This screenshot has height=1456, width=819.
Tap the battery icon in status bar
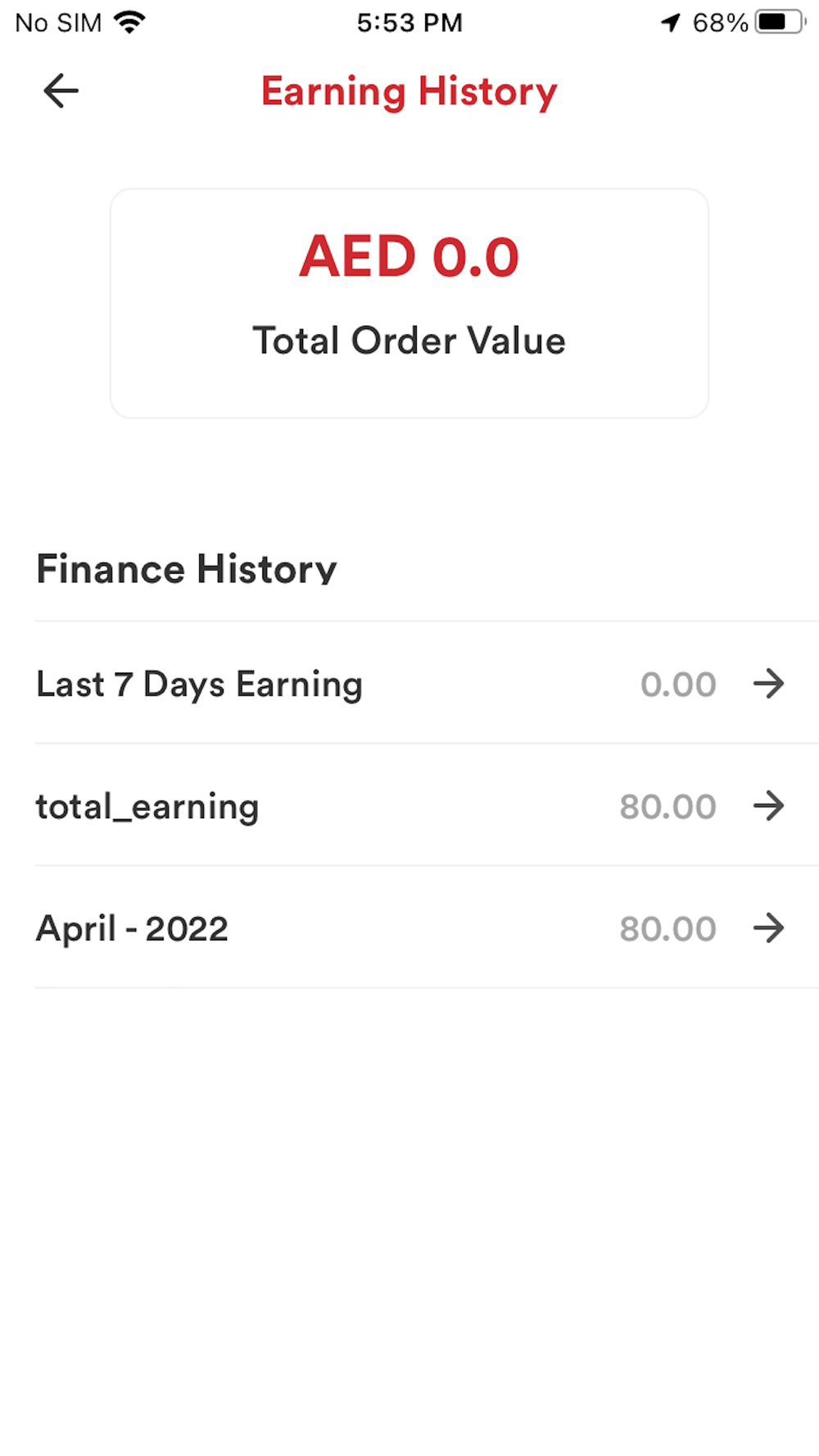780,22
